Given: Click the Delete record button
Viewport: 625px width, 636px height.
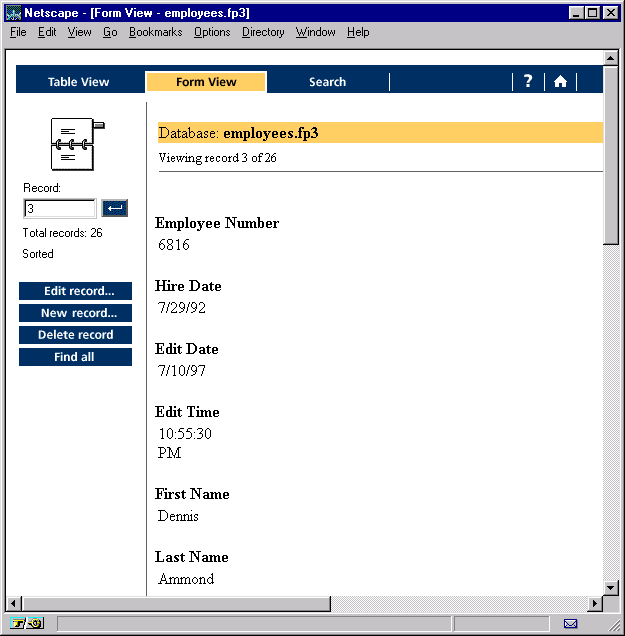Looking at the screenshot, I should coord(75,335).
